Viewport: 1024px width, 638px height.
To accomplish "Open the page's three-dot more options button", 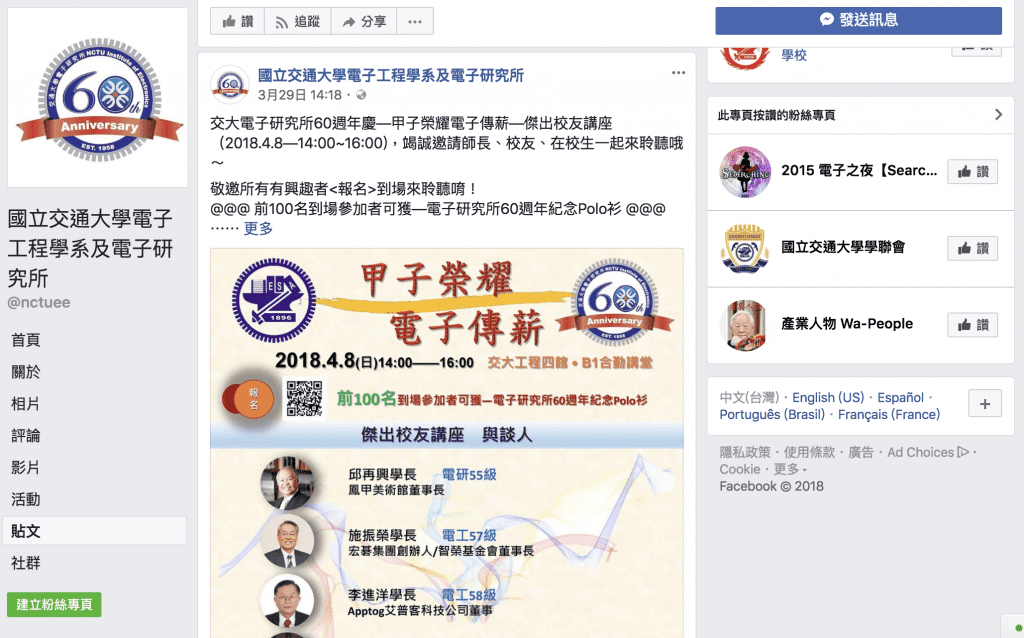I will tap(415, 22).
